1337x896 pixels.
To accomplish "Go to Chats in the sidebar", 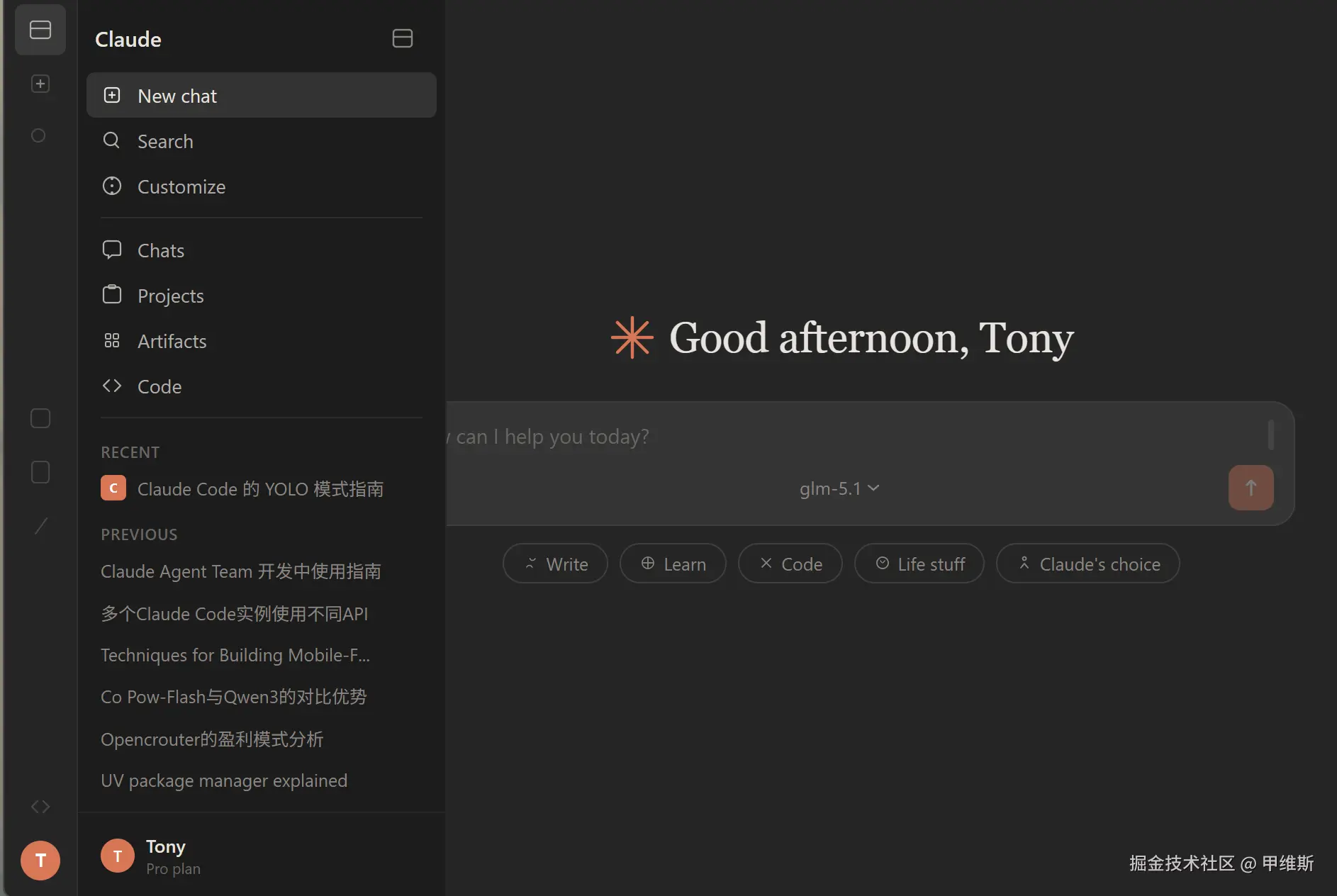I will [x=262, y=250].
